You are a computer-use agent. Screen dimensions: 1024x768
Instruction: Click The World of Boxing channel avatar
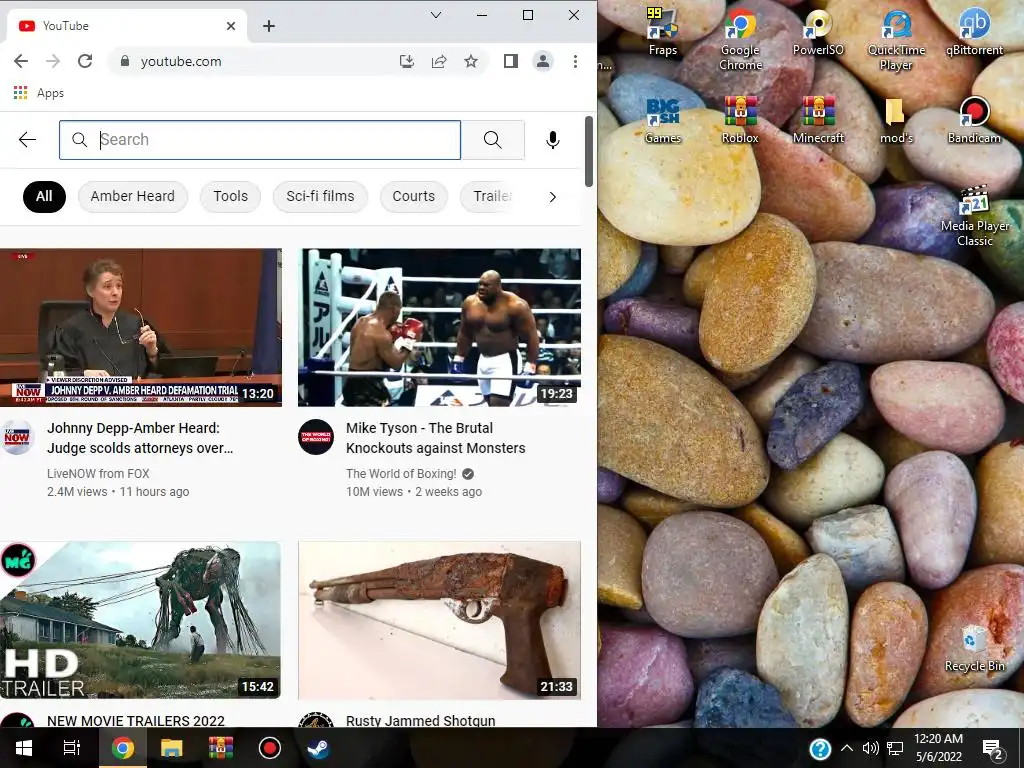(316, 437)
